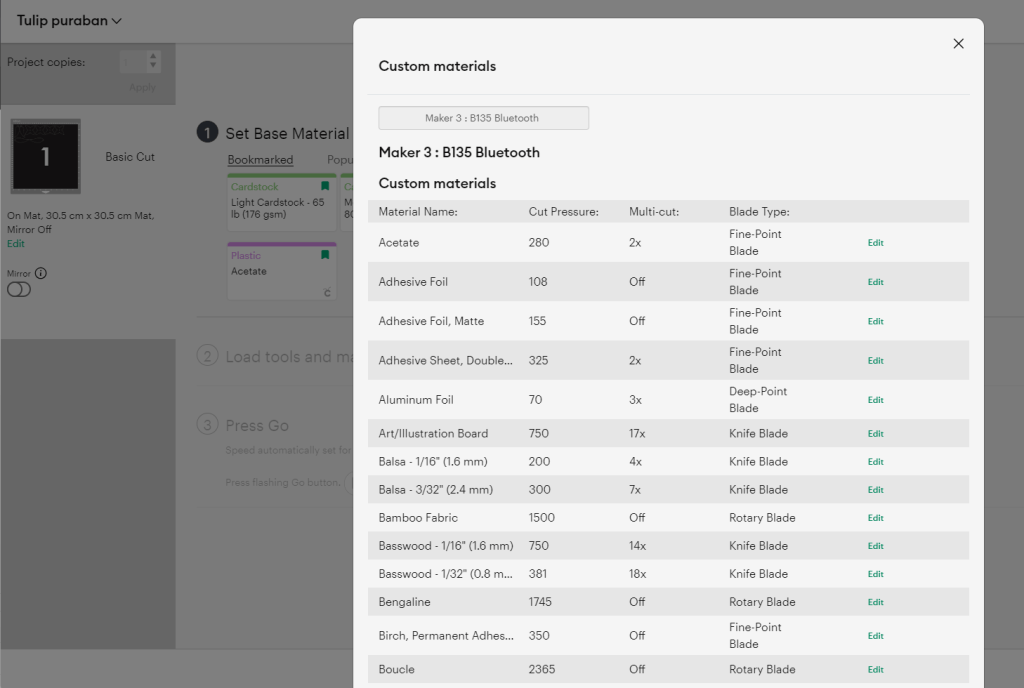Open the Mirror info tooltip icon
The width and height of the screenshot is (1024, 688).
click(40, 272)
